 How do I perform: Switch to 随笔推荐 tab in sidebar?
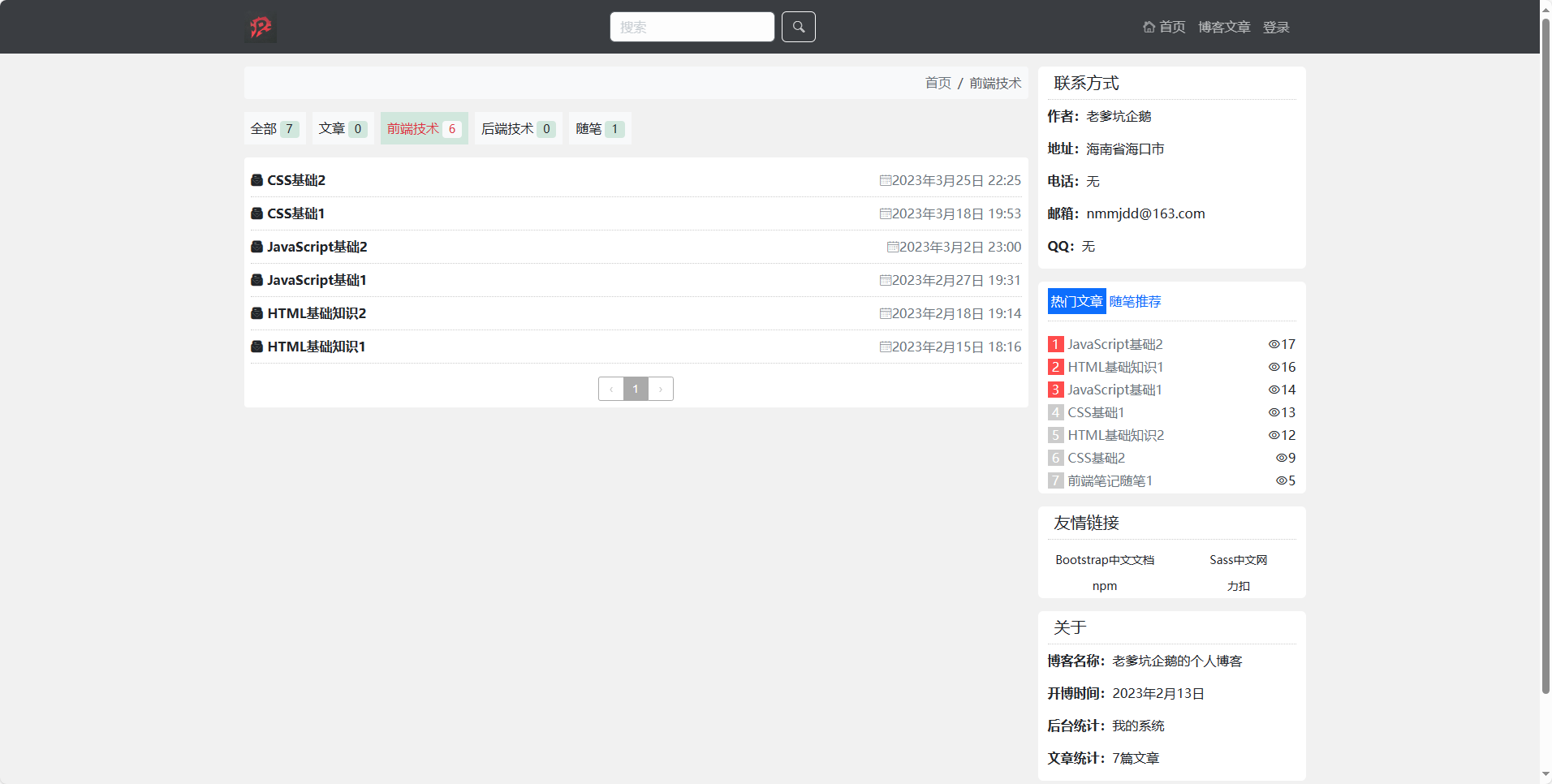pos(1136,301)
